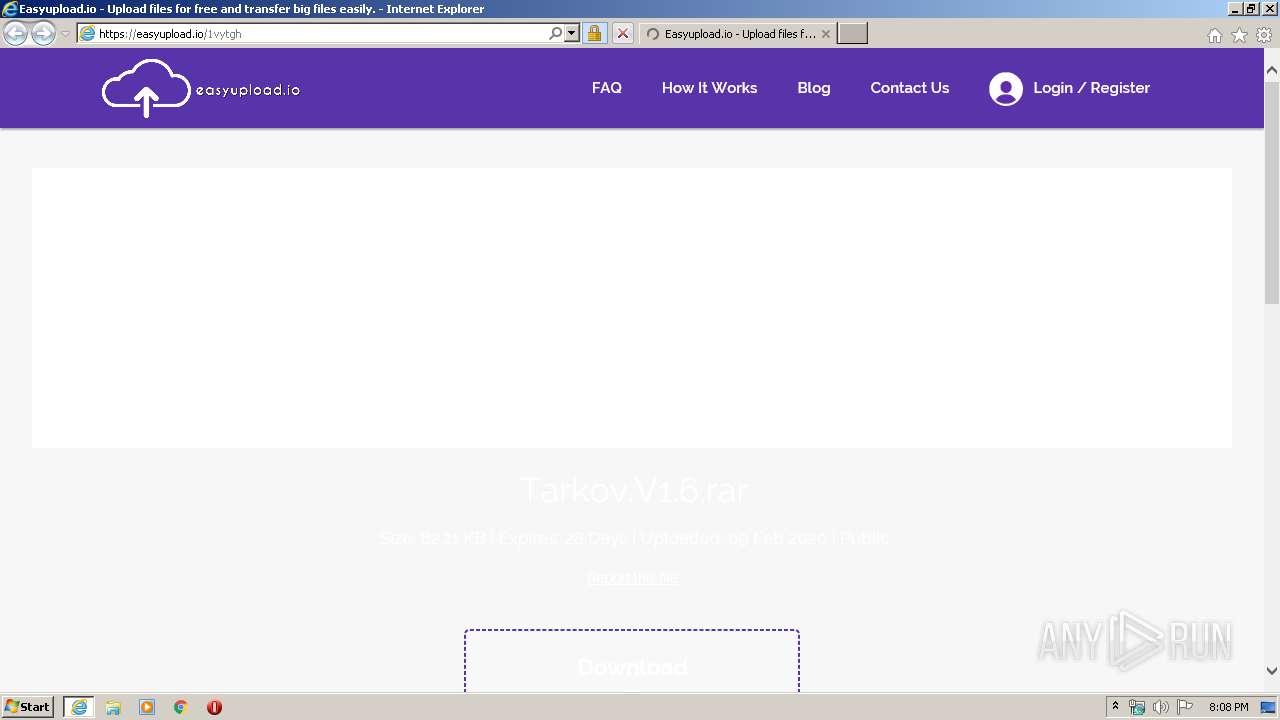Open the media player taskbar icon

147,707
